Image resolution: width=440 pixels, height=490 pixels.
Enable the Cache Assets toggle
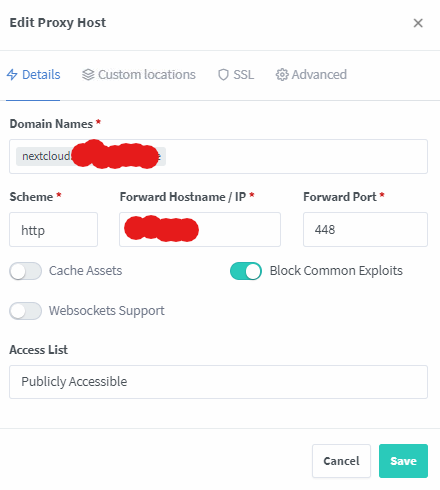[26, 271]
